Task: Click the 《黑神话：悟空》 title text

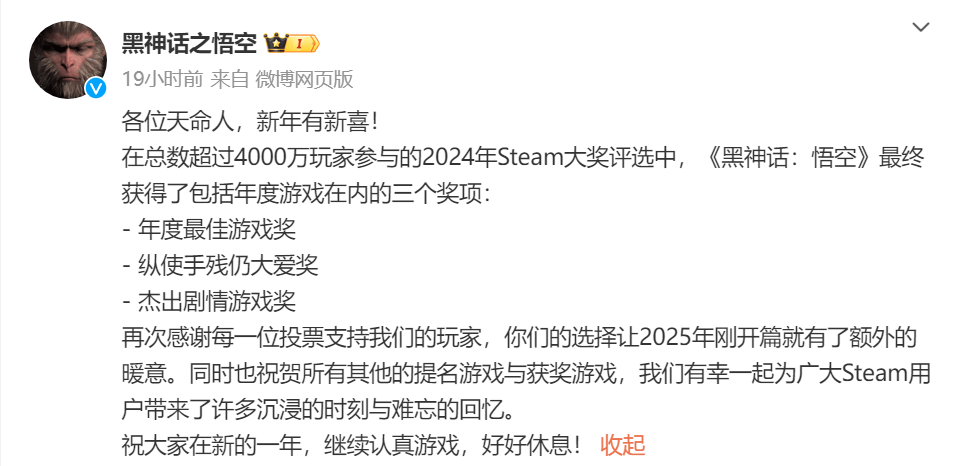Action: [x=789, y=160]
